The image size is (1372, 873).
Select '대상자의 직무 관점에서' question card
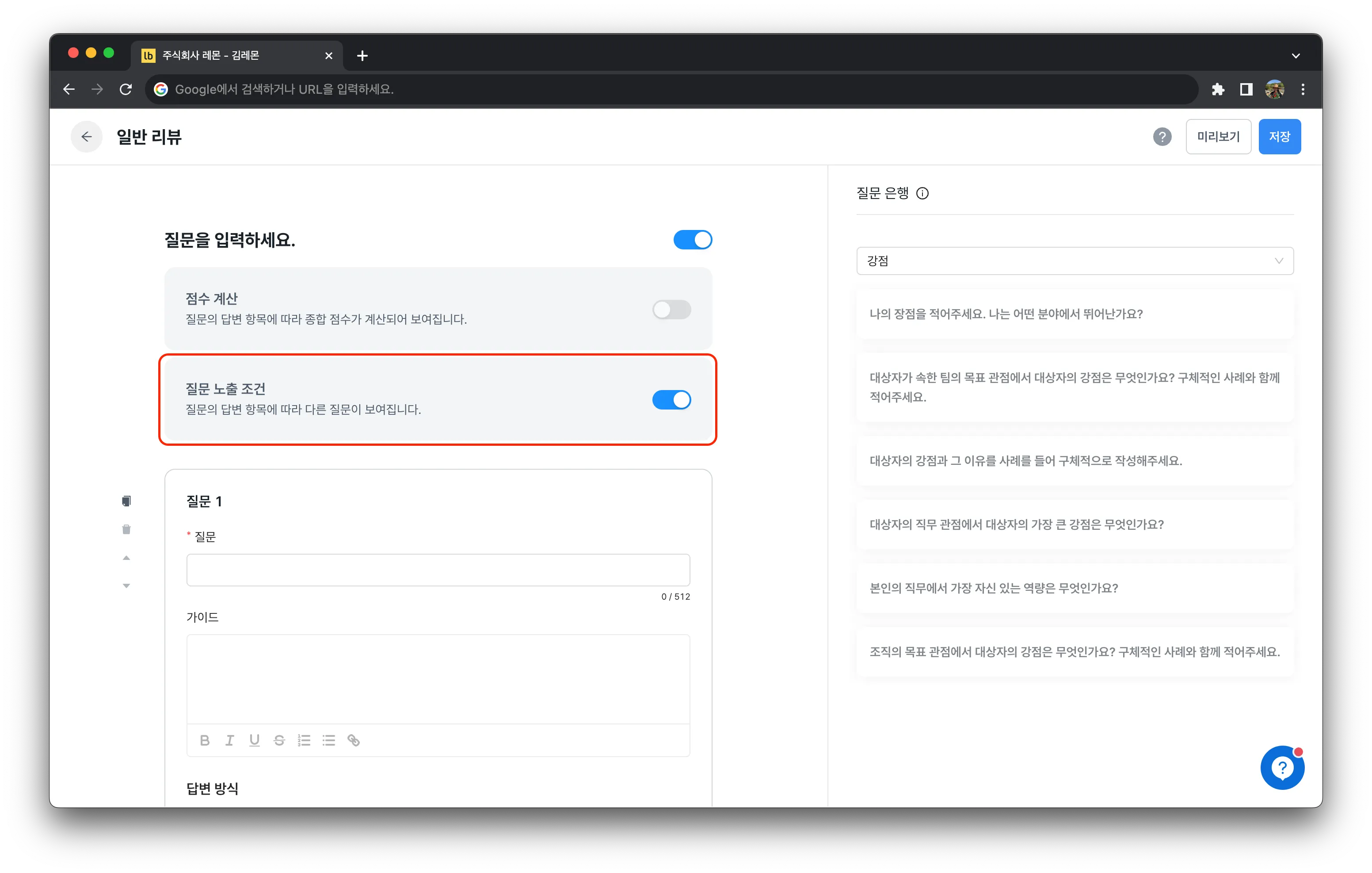click(x=1075, y=524)
